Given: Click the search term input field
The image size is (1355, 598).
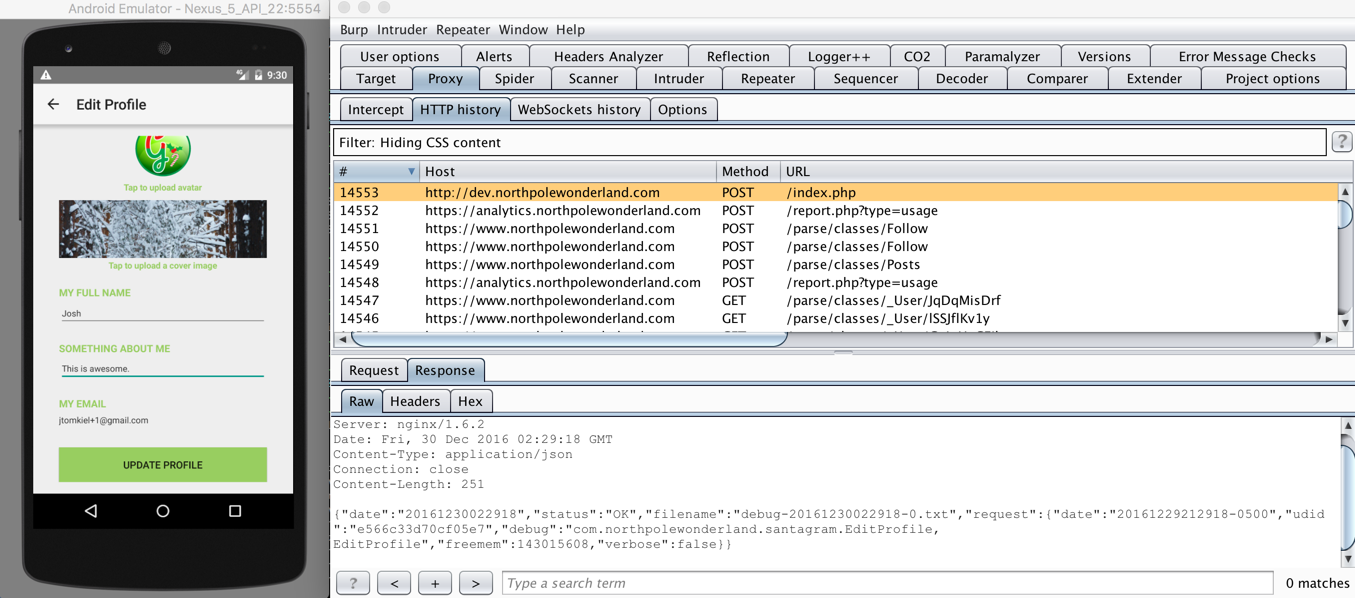Looking at the screenshot, I should click(887, 583).
